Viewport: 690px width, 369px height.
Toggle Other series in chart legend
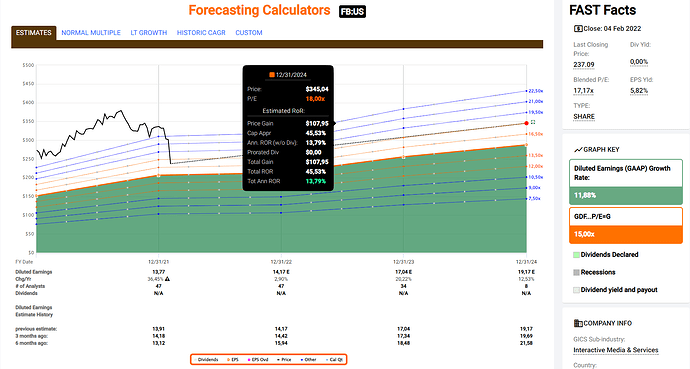click(308, 360)
